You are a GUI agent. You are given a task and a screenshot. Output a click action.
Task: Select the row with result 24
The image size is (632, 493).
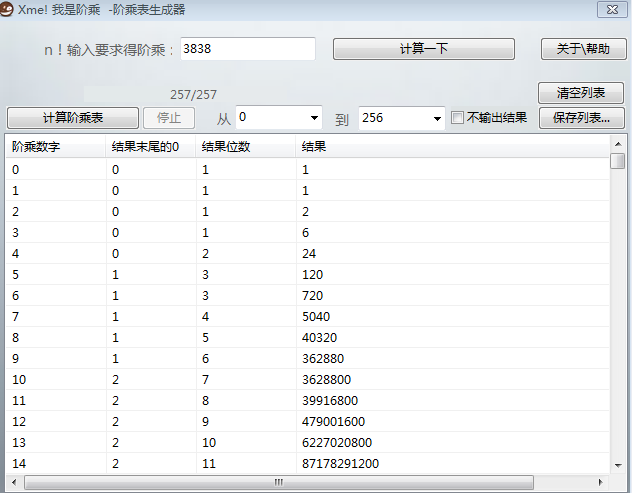307,254
